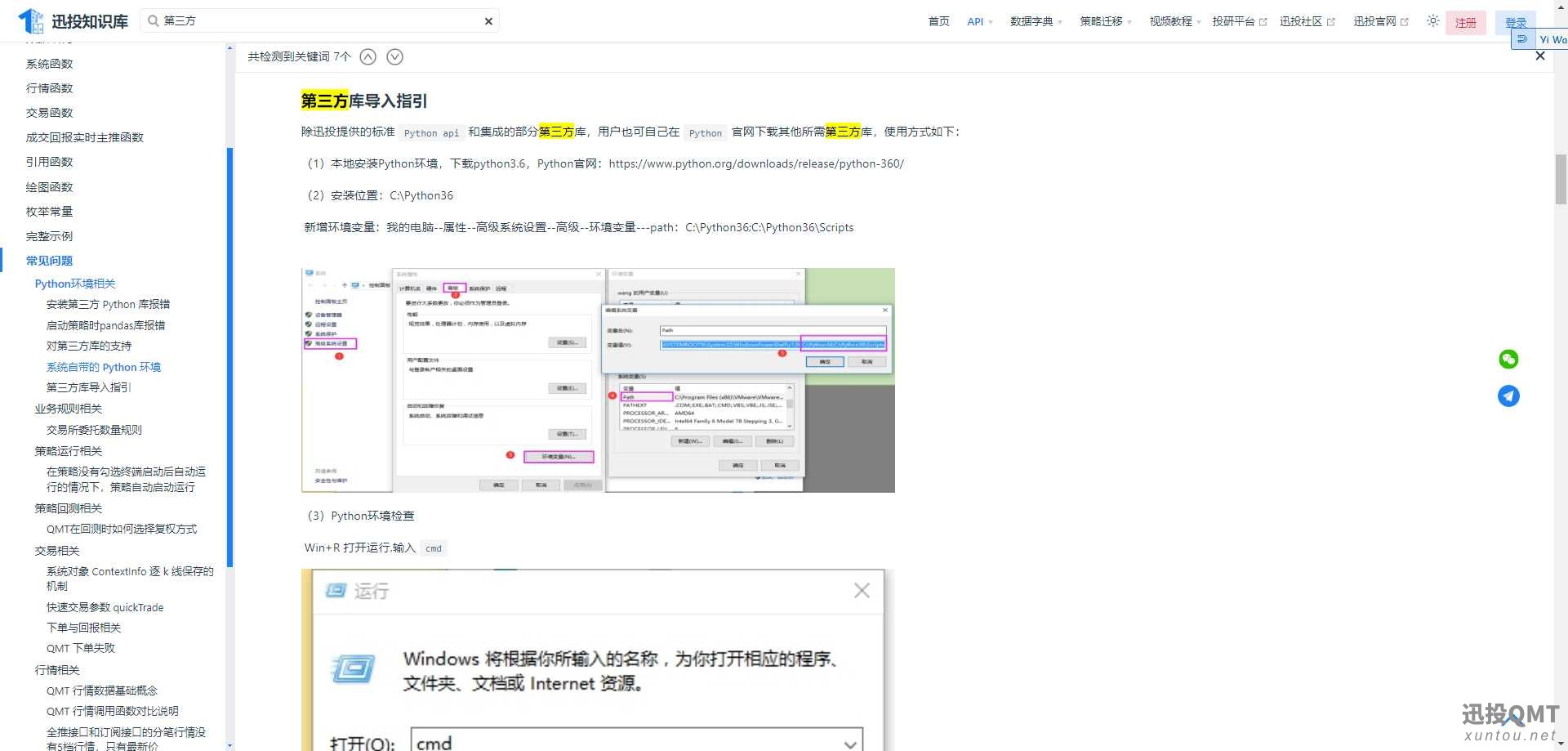Expand the 策略迁移 dropdown menu
This screenshot has width=1568, height=751.
pyautogui.click(x=1106, y=21)
